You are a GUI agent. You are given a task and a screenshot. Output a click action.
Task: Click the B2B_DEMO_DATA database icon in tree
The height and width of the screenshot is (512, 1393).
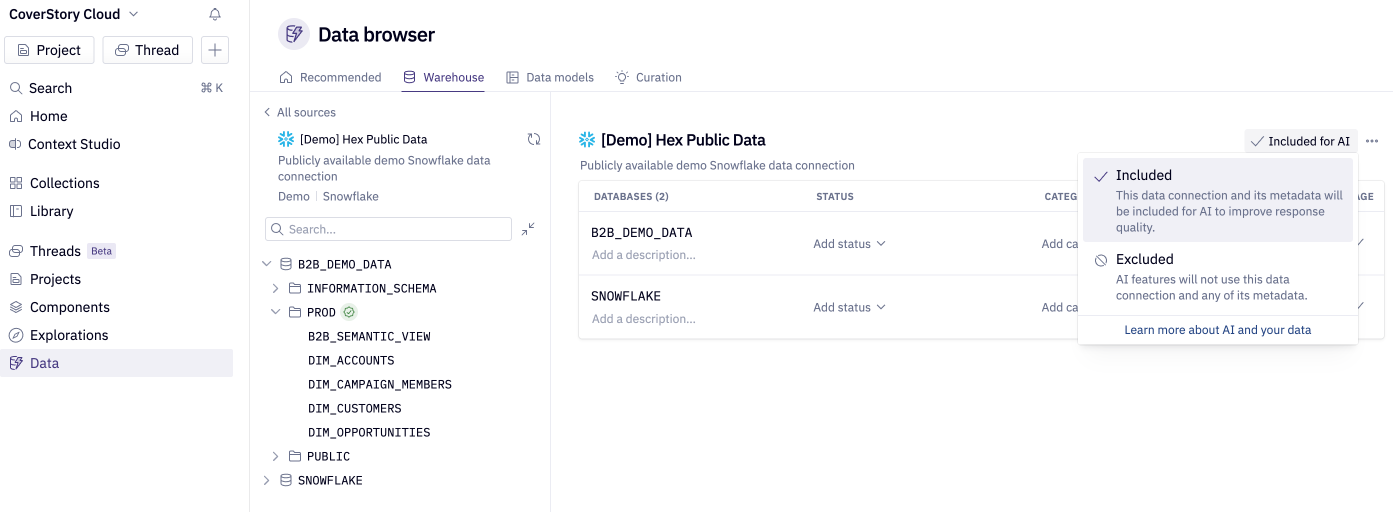286,264
